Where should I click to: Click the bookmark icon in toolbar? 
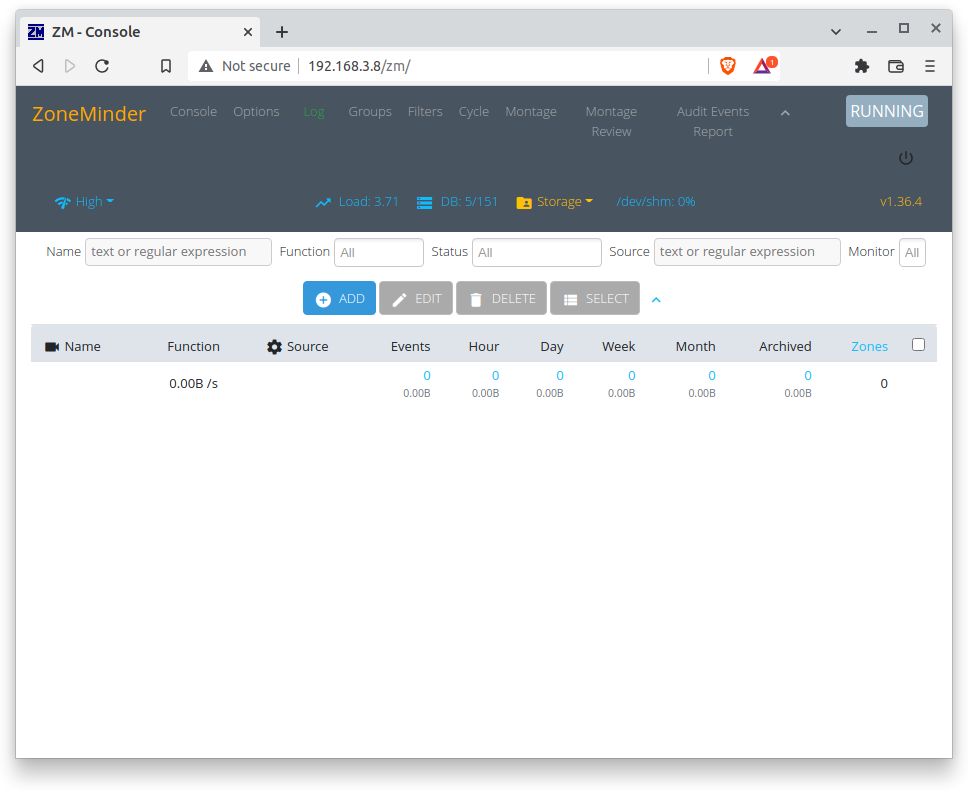coord(166,66)
